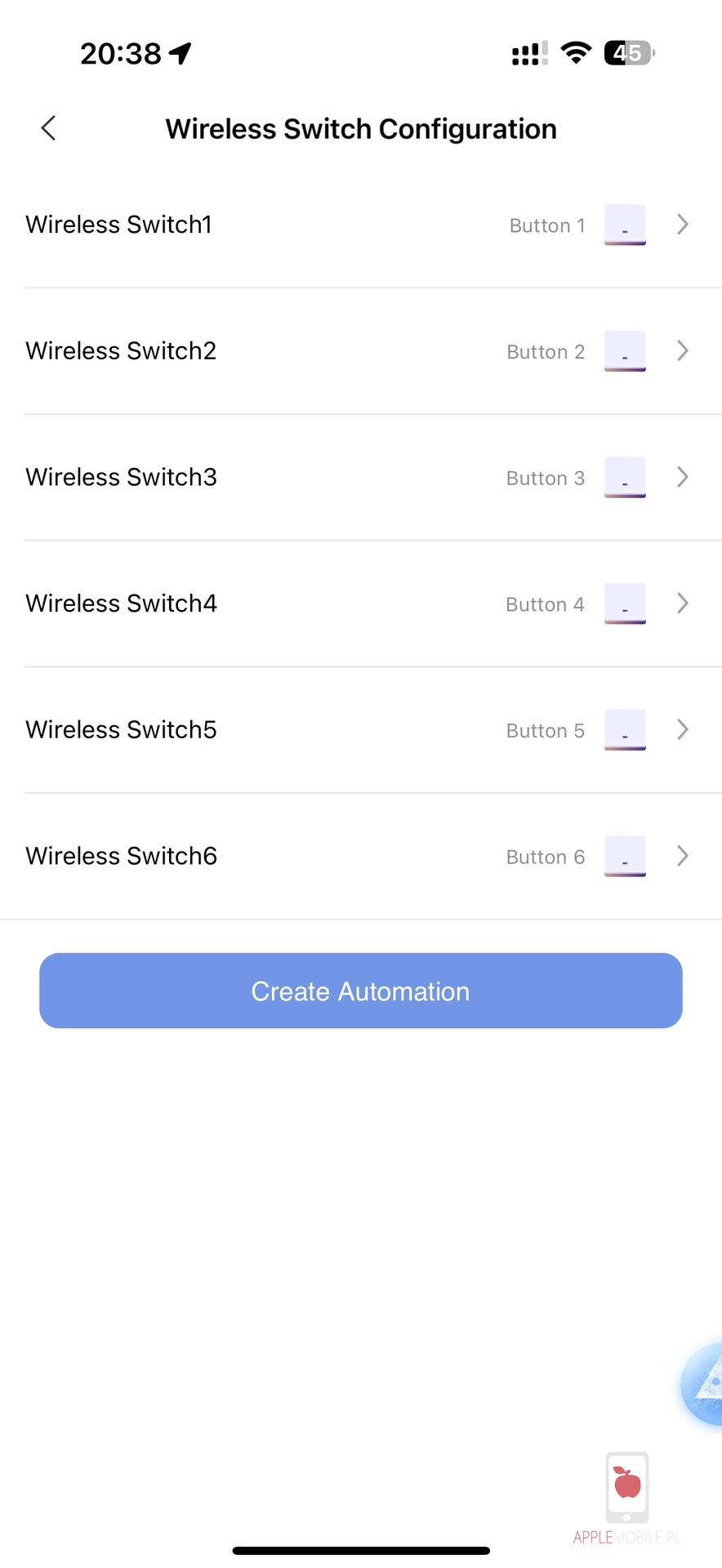Viewport: 722px width, 1568px height.
Task: Tap the Wireless Switch1 device thumbnail icon
Action: [x=625, y=225]
